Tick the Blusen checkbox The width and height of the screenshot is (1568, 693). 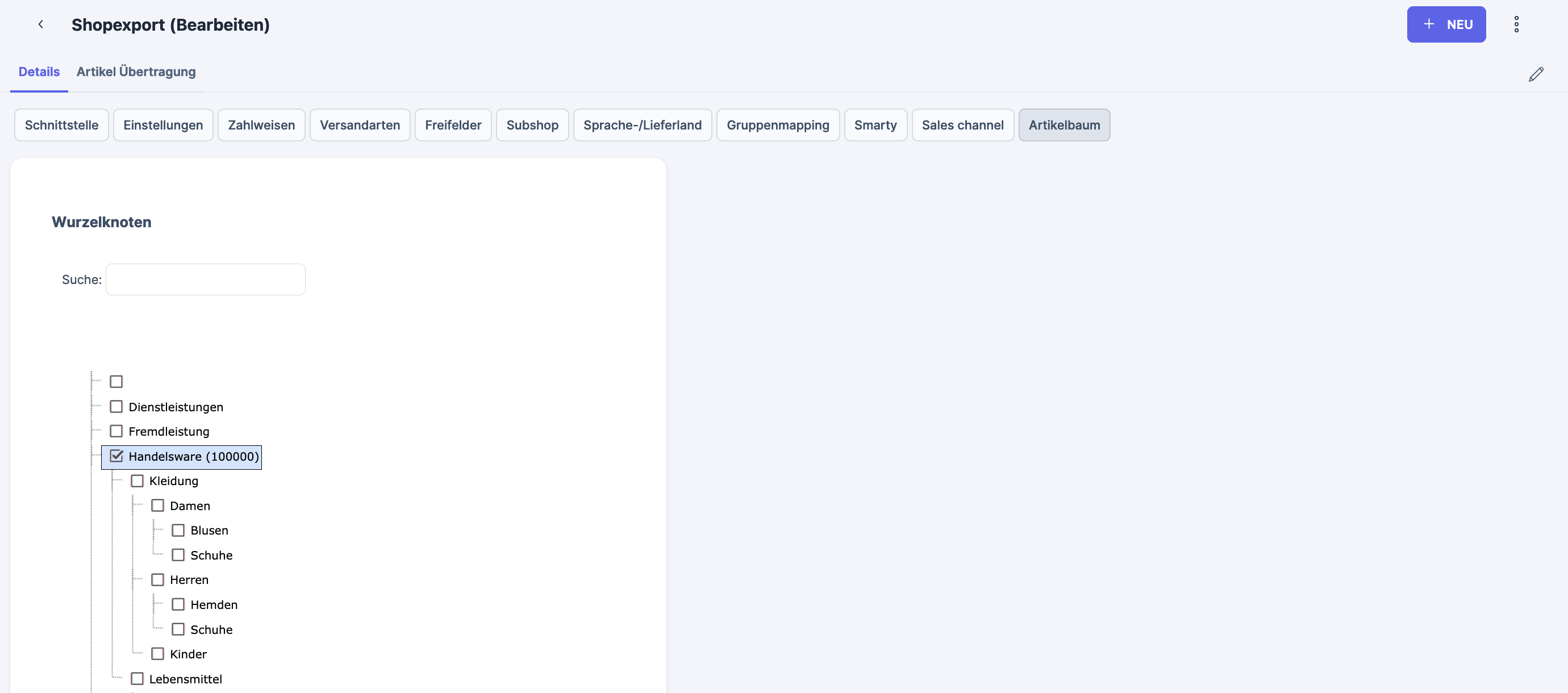point(178,531)
